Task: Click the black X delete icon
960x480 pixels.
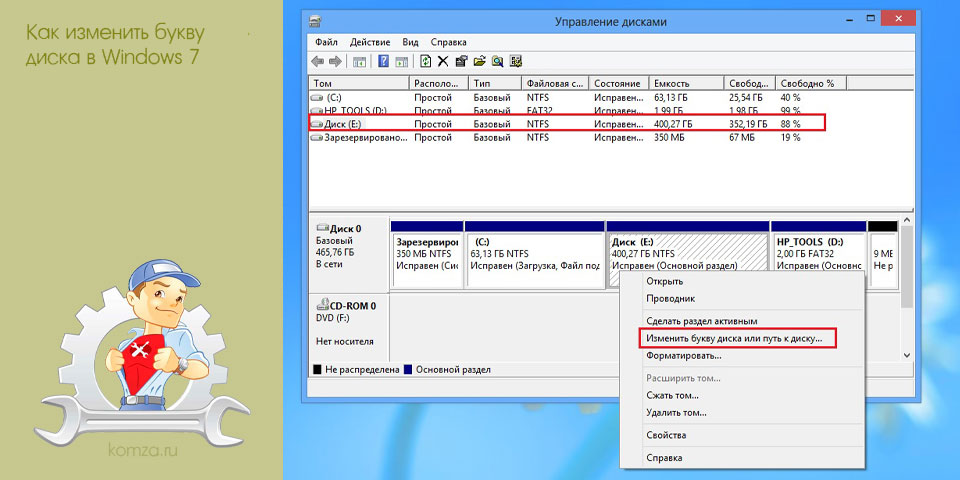Action: click(x=443, y=61)
